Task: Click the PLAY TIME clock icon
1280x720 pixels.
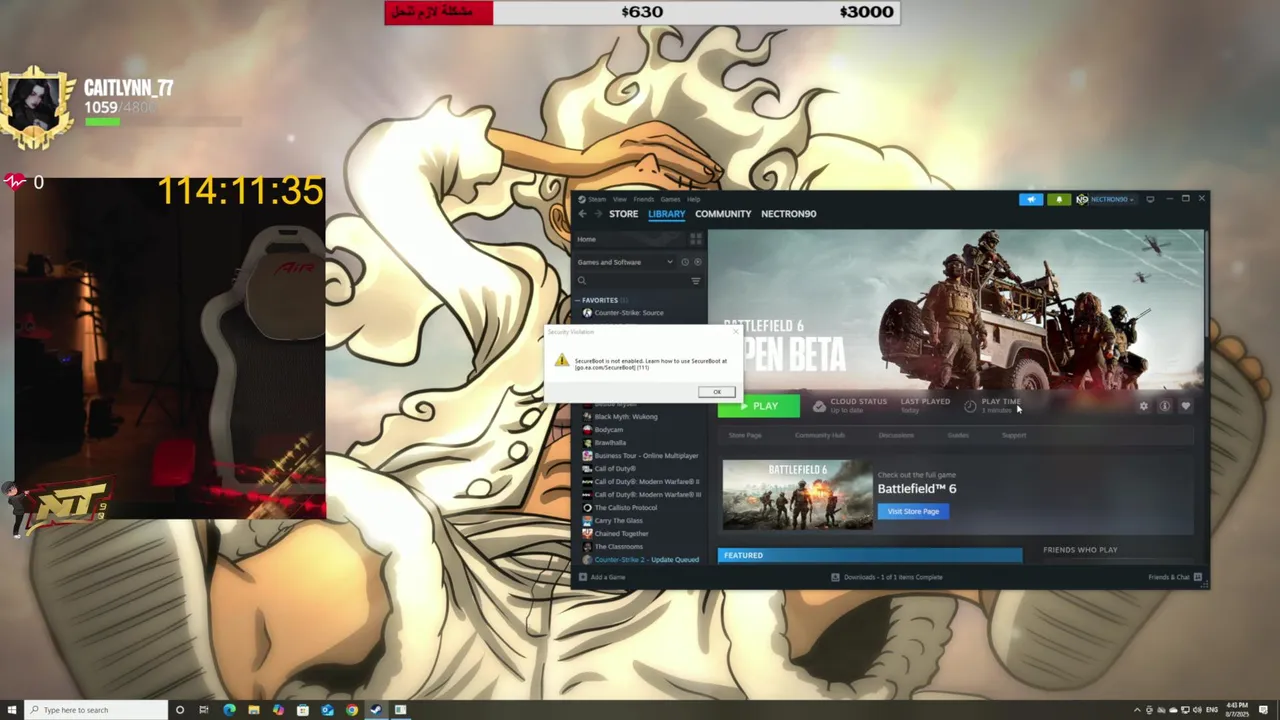Action: coord(970,406)
